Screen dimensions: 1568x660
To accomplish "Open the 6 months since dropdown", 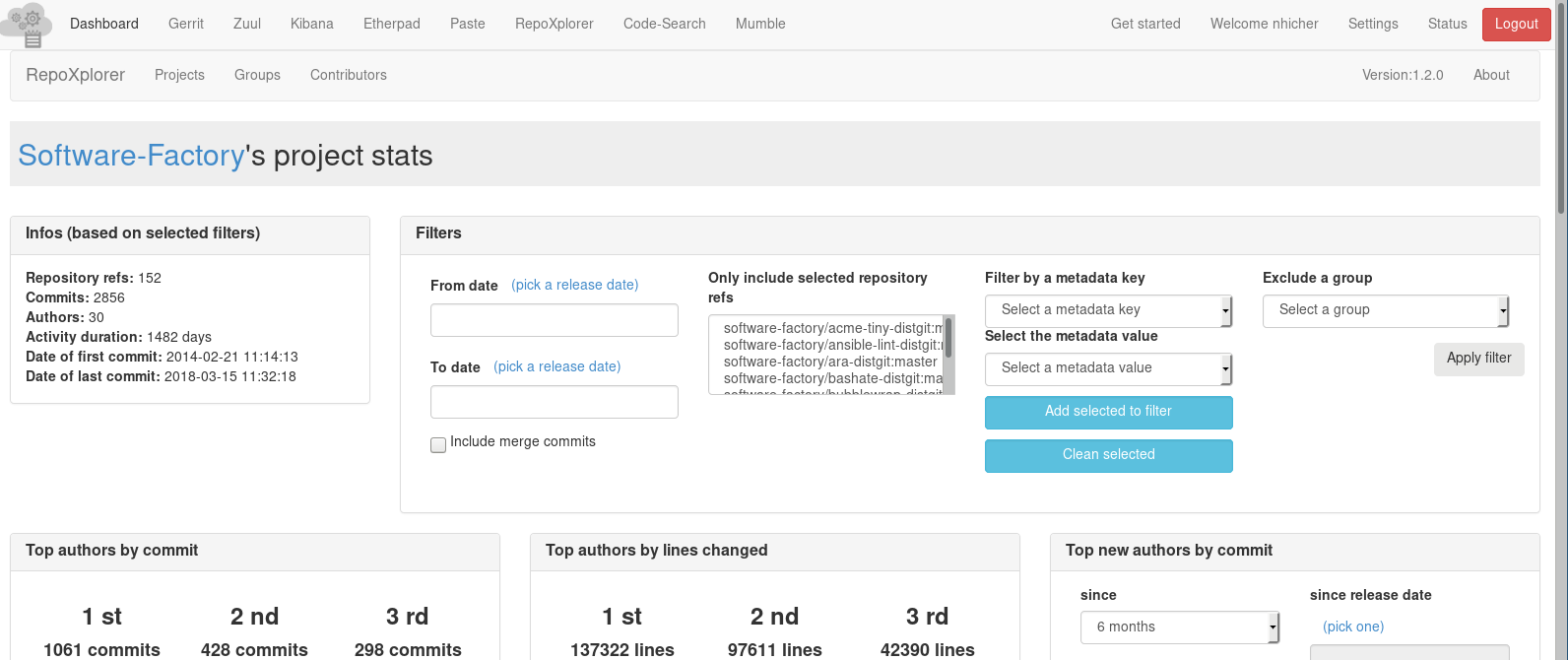I will [x=1179, y=627].
